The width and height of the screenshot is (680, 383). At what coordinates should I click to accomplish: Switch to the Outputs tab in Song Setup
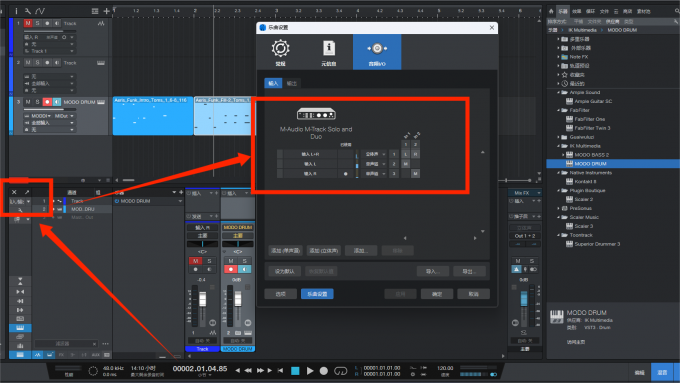(x=292, y=83)
